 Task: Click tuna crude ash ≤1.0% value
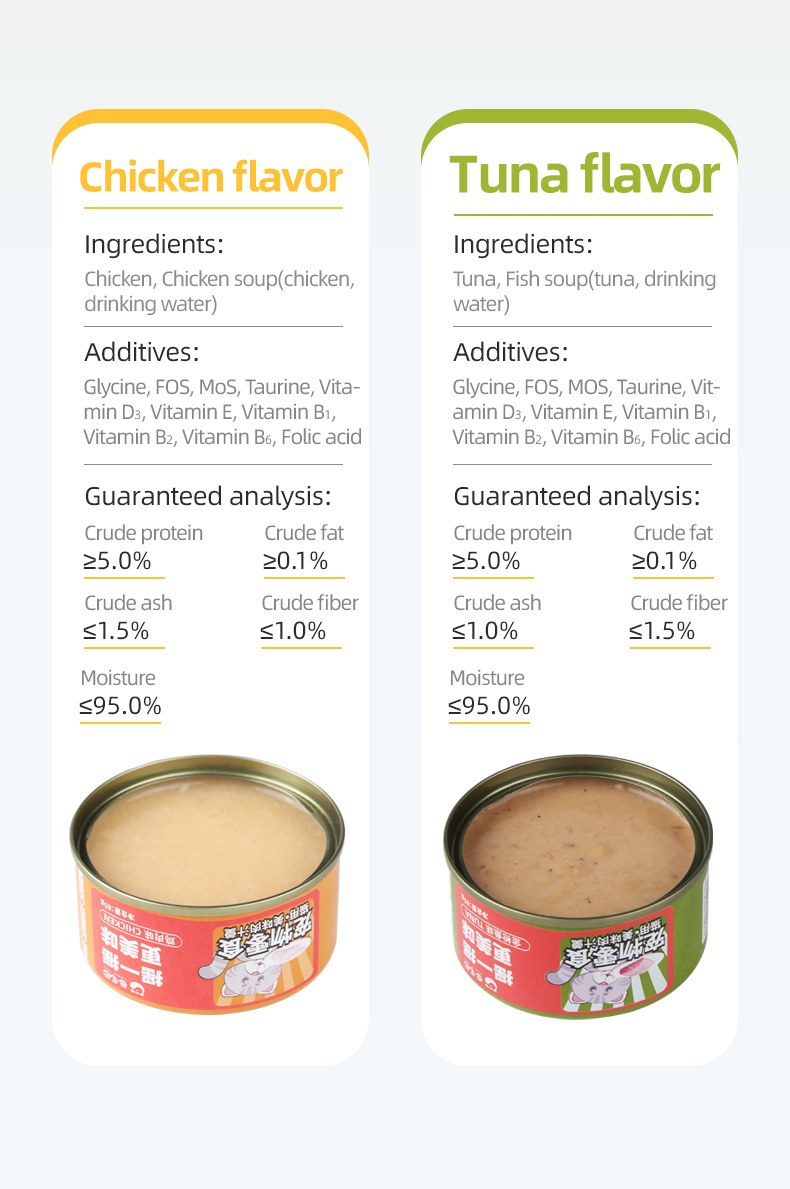[485, 631]
